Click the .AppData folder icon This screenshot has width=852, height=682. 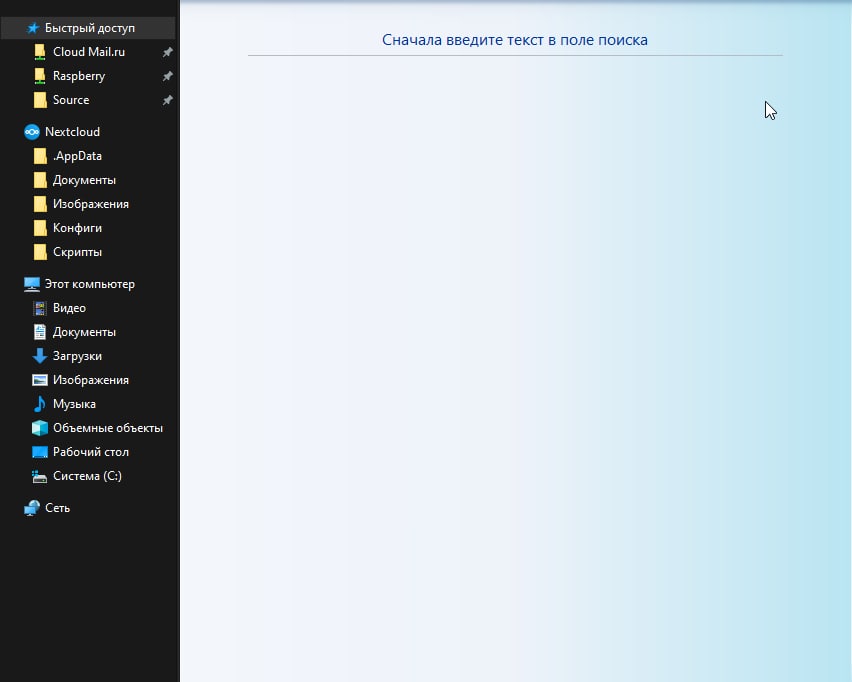(x=40, y=156)
